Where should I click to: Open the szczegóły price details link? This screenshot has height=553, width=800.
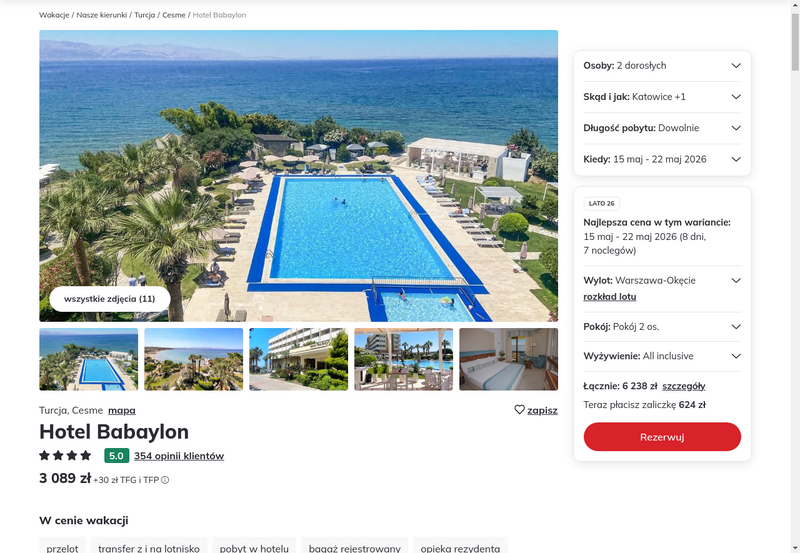(x=684, y=386)
